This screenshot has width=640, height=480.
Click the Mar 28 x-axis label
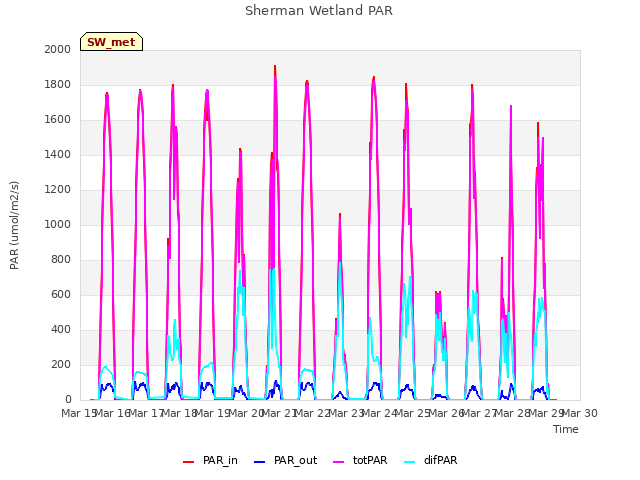[513, 413]
